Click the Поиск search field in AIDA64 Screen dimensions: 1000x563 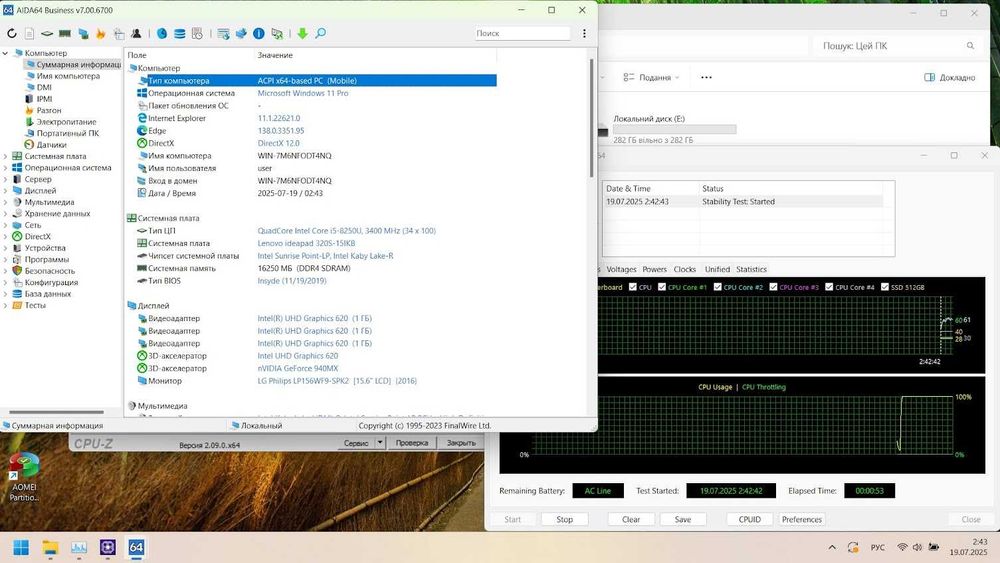[522, 33]
